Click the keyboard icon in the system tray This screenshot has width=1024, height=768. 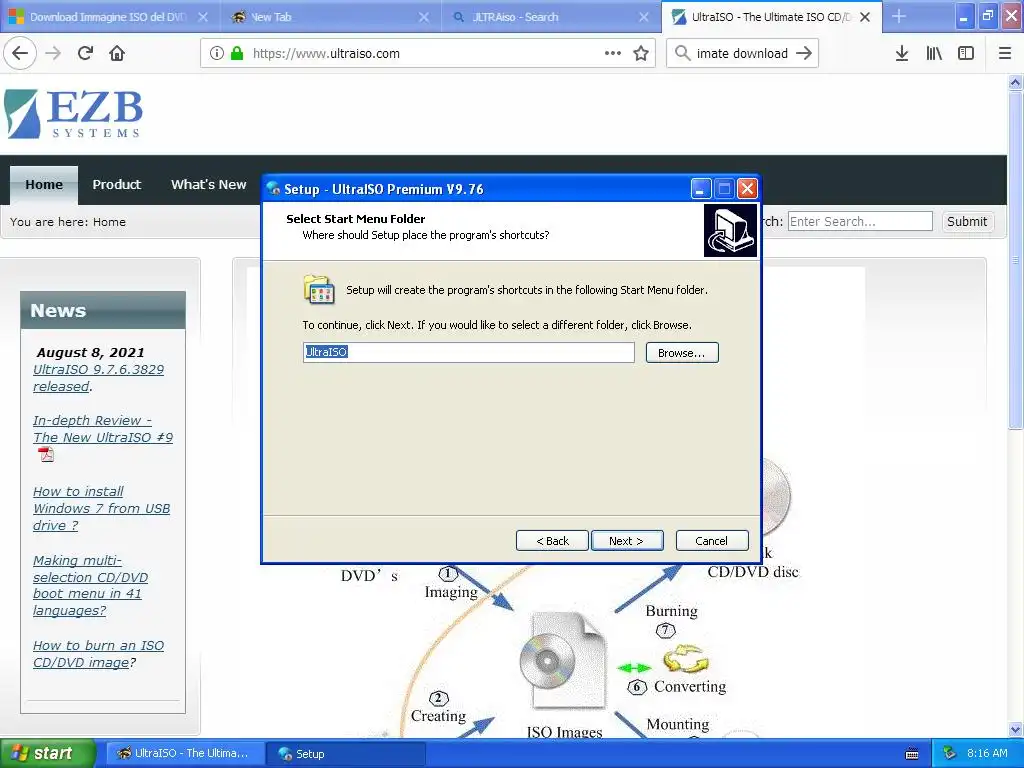pos(912,754)
